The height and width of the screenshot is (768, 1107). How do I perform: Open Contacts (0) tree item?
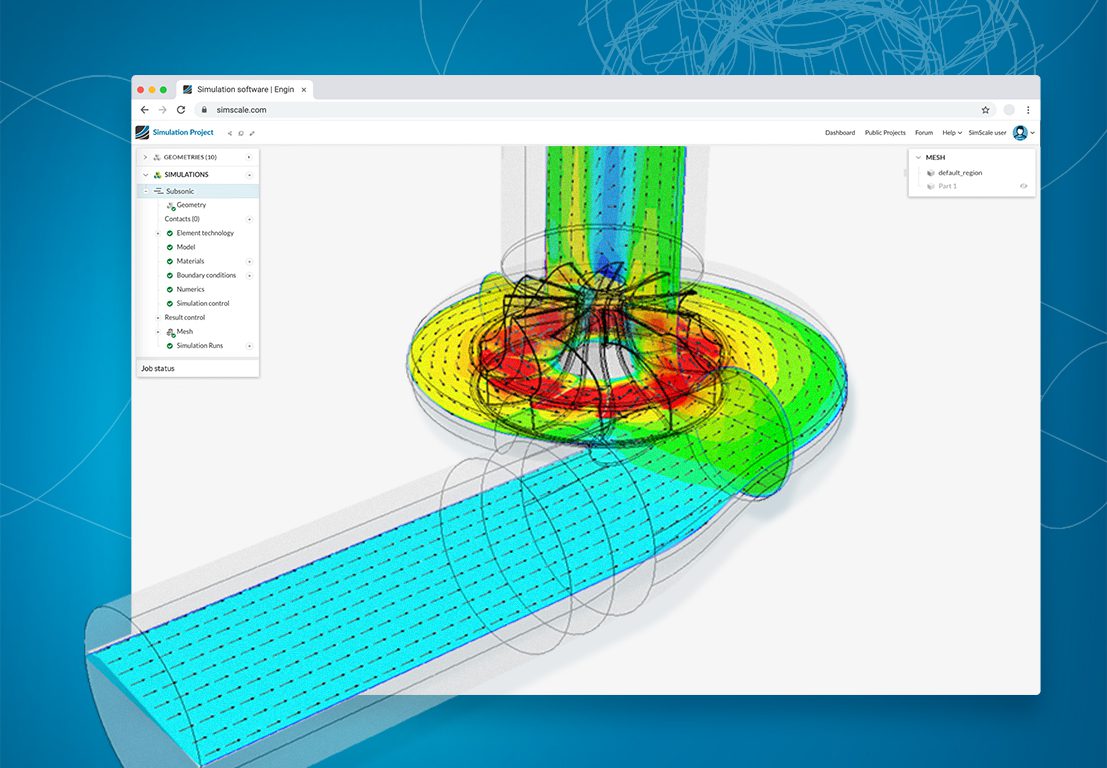click(x=182, y=219)
